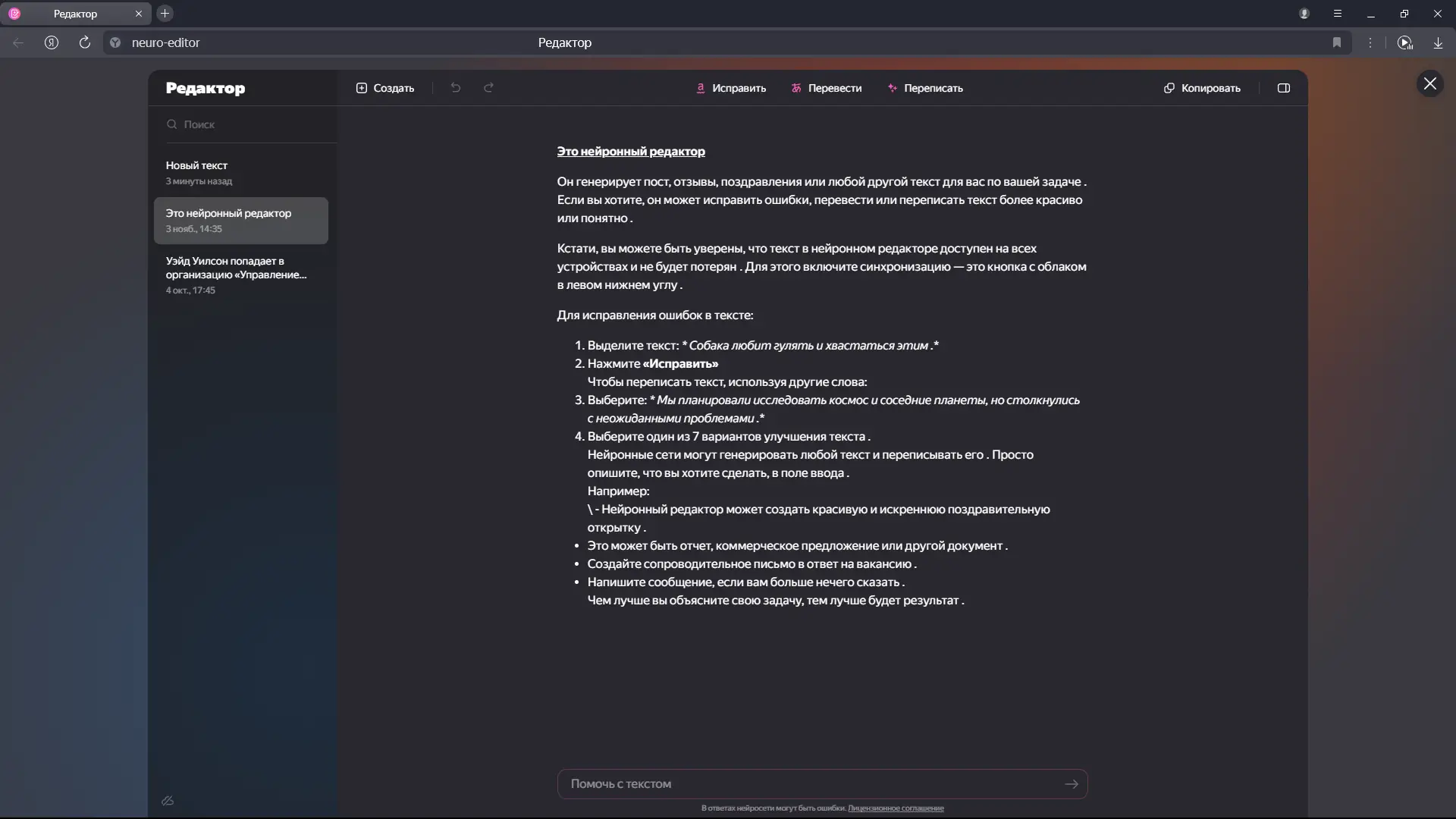Click the Create new text button
This screenshot has width=1456, height=819.
pyautogui.click(x=385, y=88)
